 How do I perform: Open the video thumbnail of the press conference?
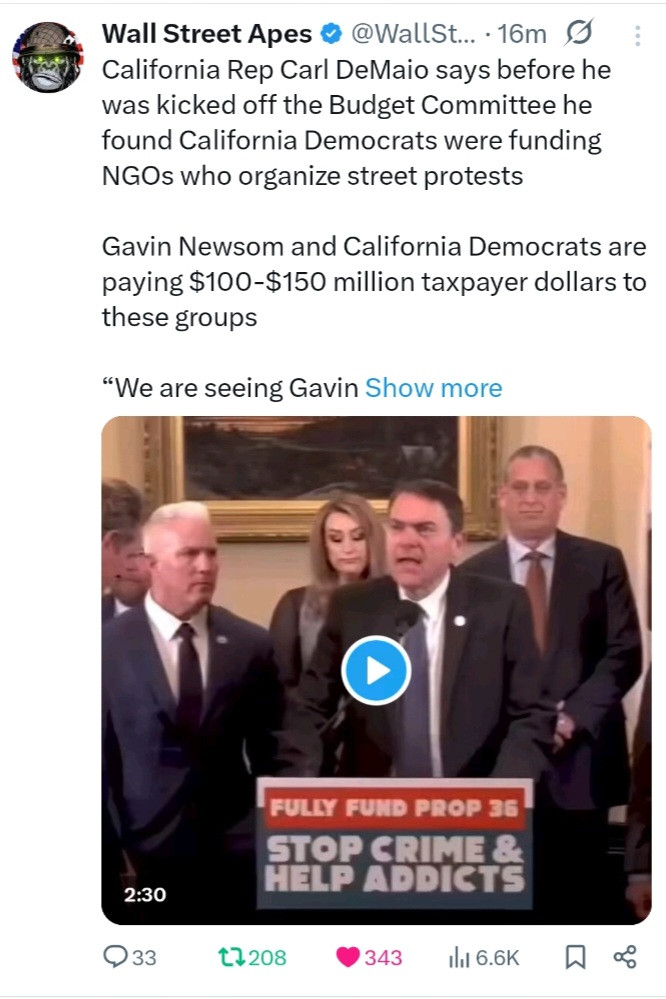[x=376, y=670]
